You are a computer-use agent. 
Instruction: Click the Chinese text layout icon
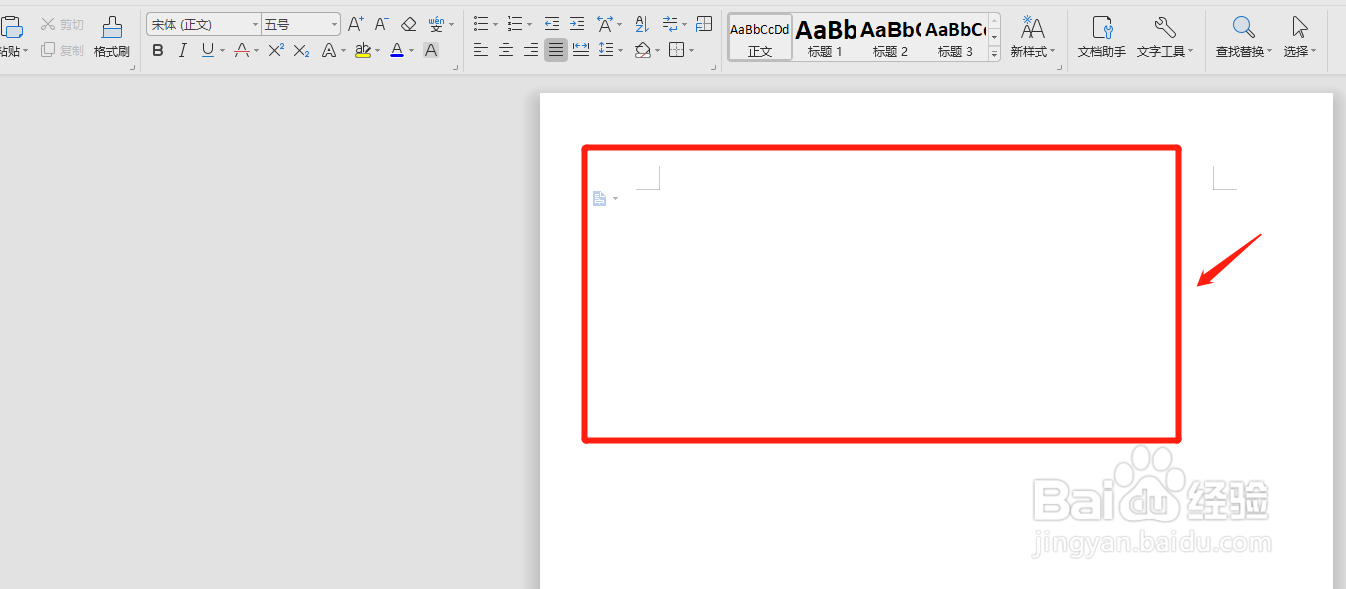[604, 24]
